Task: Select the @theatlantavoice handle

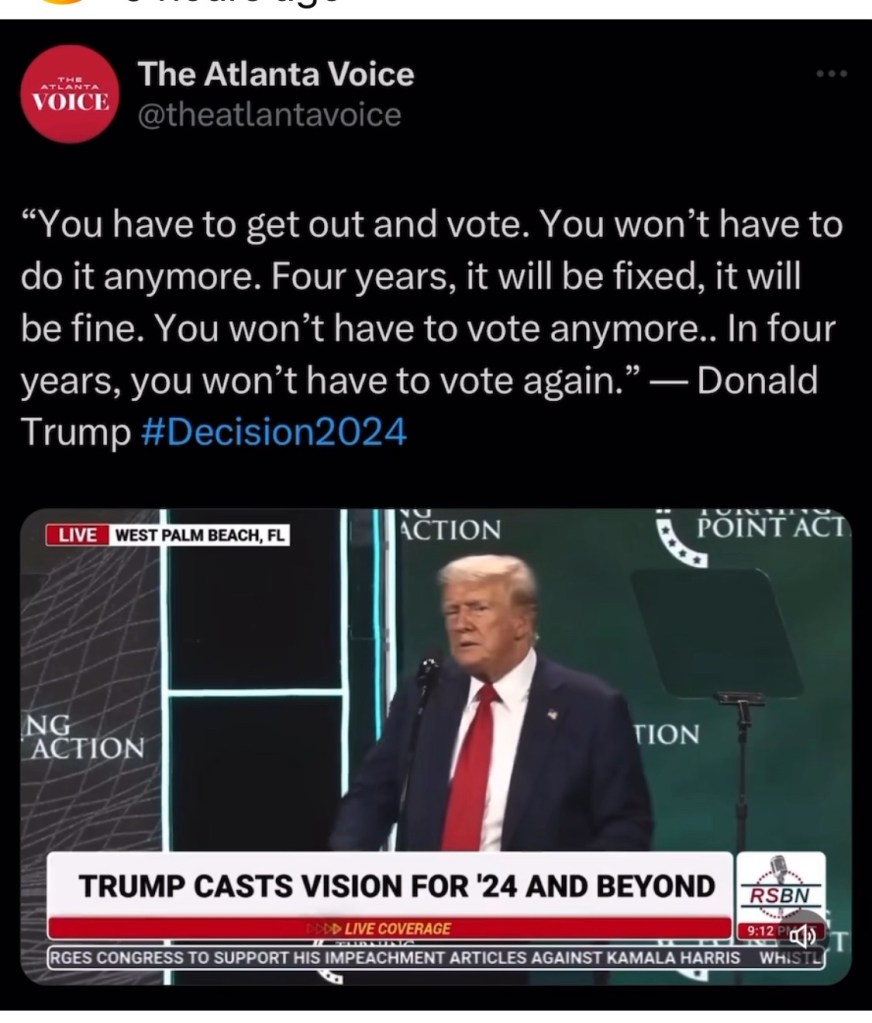Action: click(269, 115)
